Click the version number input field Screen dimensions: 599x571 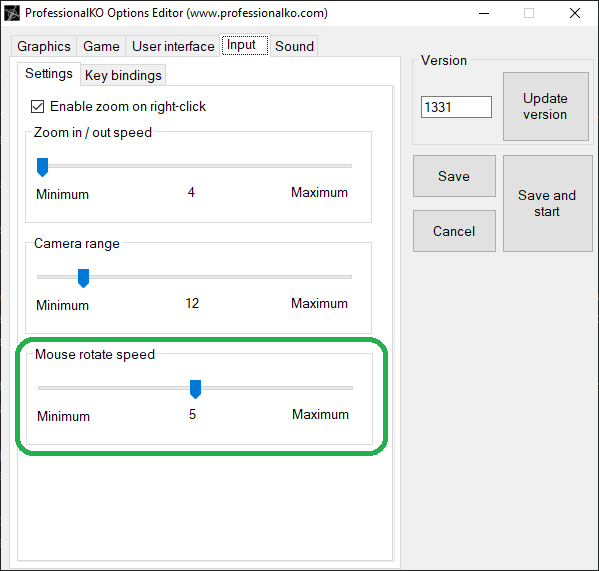tap(456, 107)
